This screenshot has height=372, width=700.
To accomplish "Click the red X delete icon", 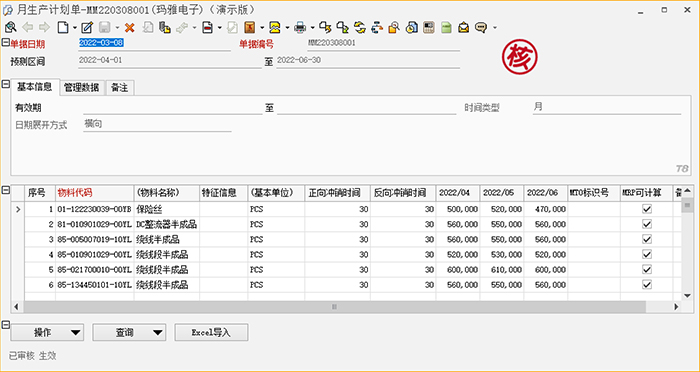I will [129, 28].
